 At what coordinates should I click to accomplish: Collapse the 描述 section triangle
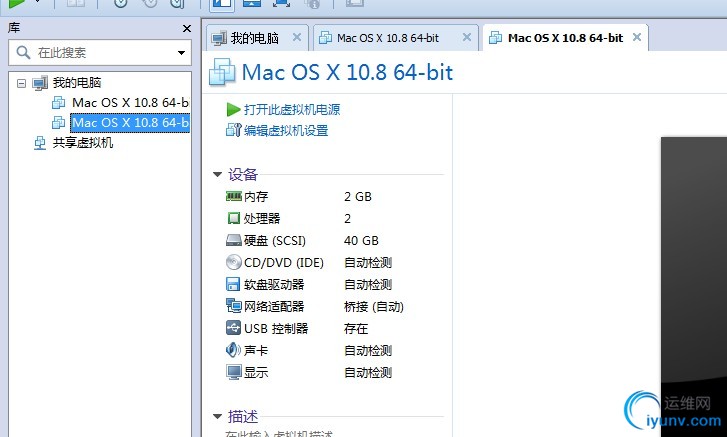[217, 417]
